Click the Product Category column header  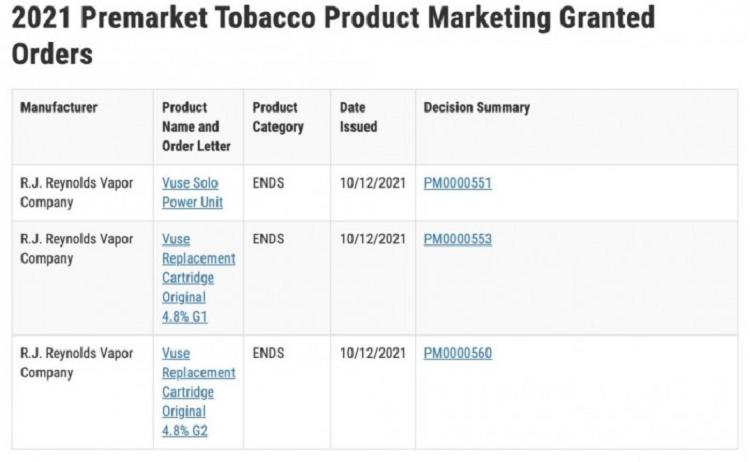tap(278, 117)
